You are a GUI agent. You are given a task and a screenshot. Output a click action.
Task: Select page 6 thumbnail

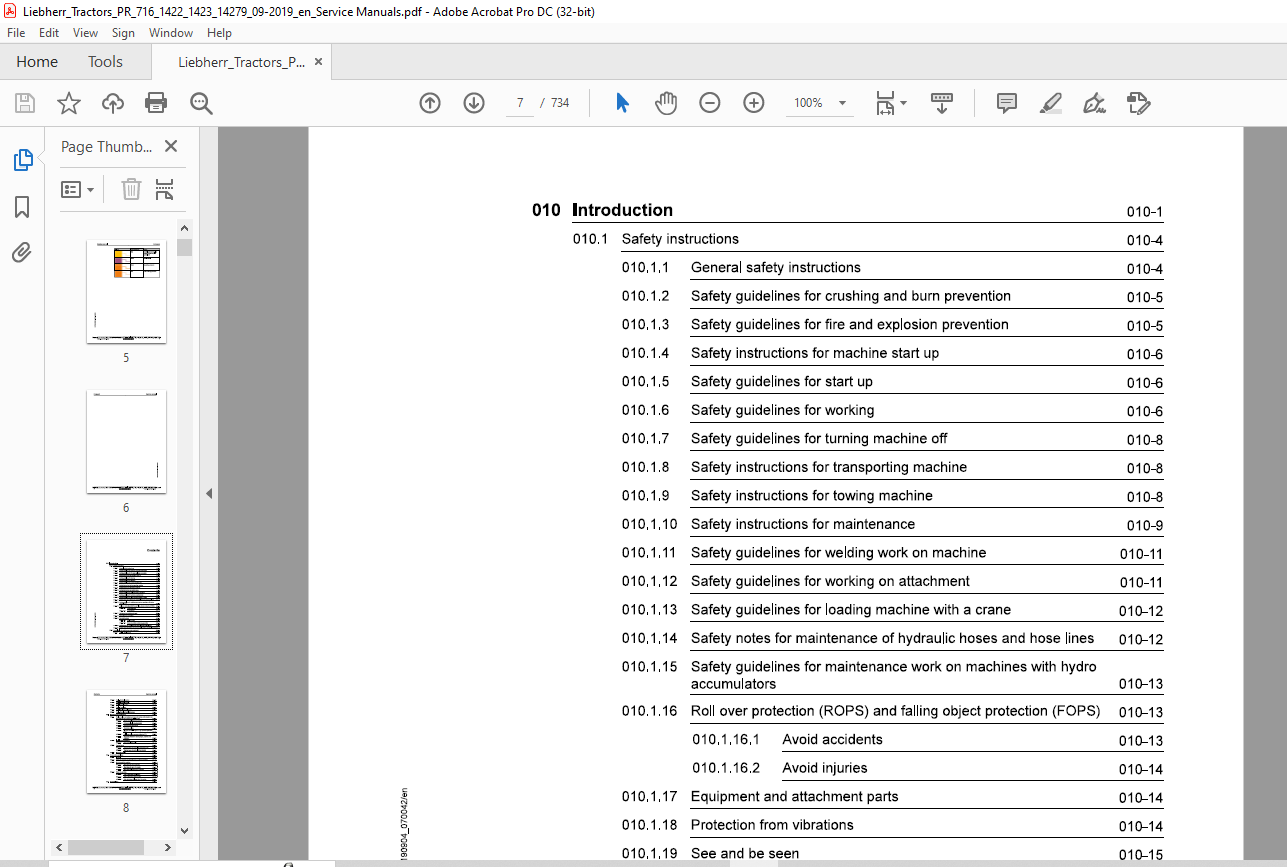[126, 441]
